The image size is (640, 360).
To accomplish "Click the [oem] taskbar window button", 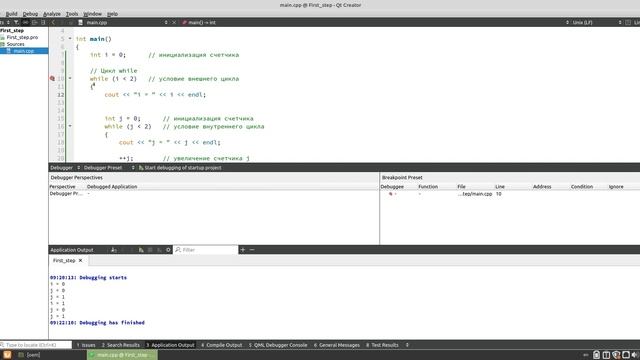I will (x=29, y=355).
